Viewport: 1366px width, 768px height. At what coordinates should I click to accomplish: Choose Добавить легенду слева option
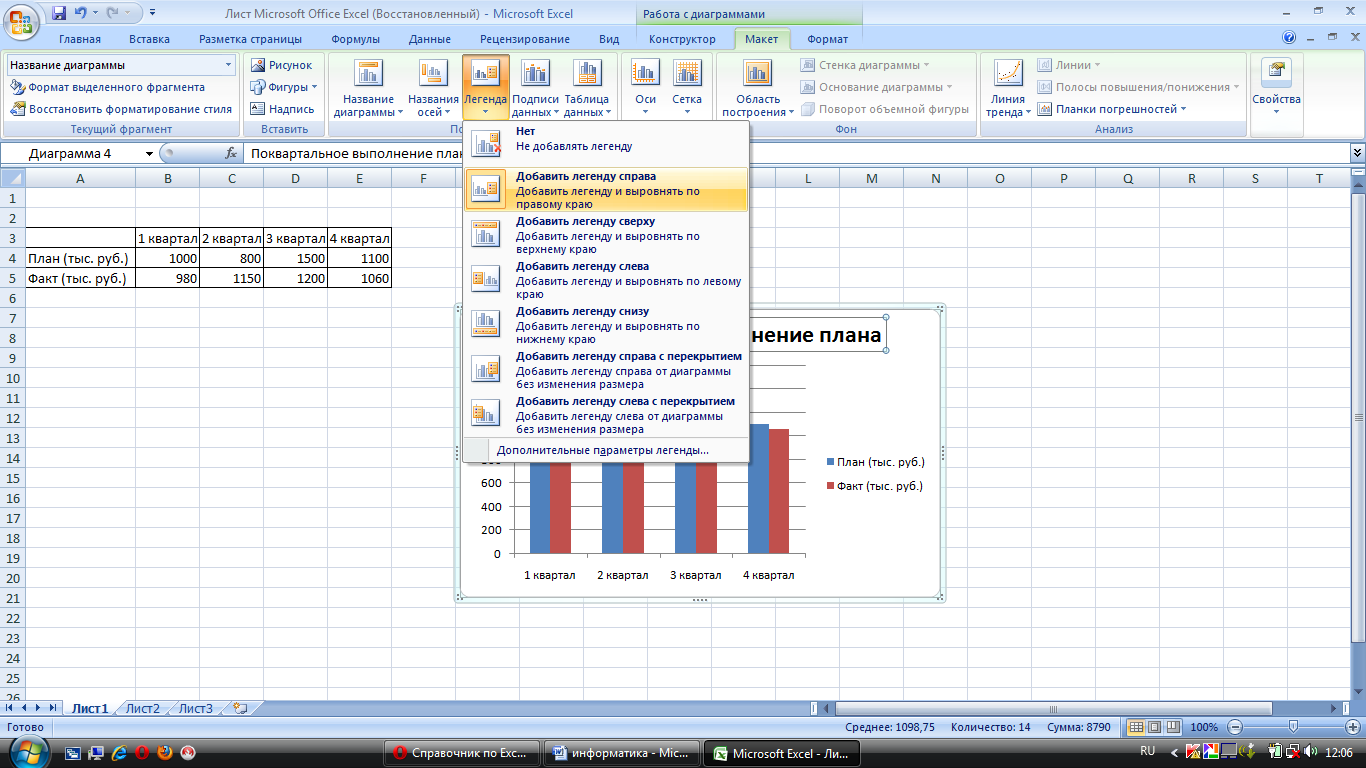pyautogui.click(x=606, y=280)
